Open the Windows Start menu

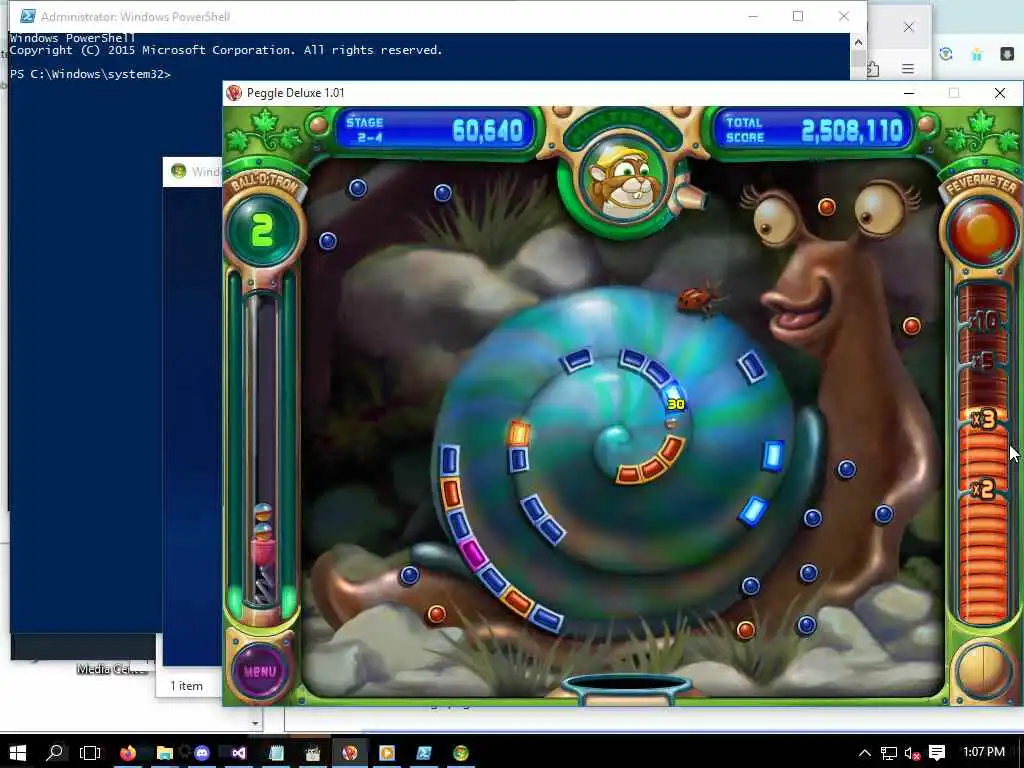point(18,753)
